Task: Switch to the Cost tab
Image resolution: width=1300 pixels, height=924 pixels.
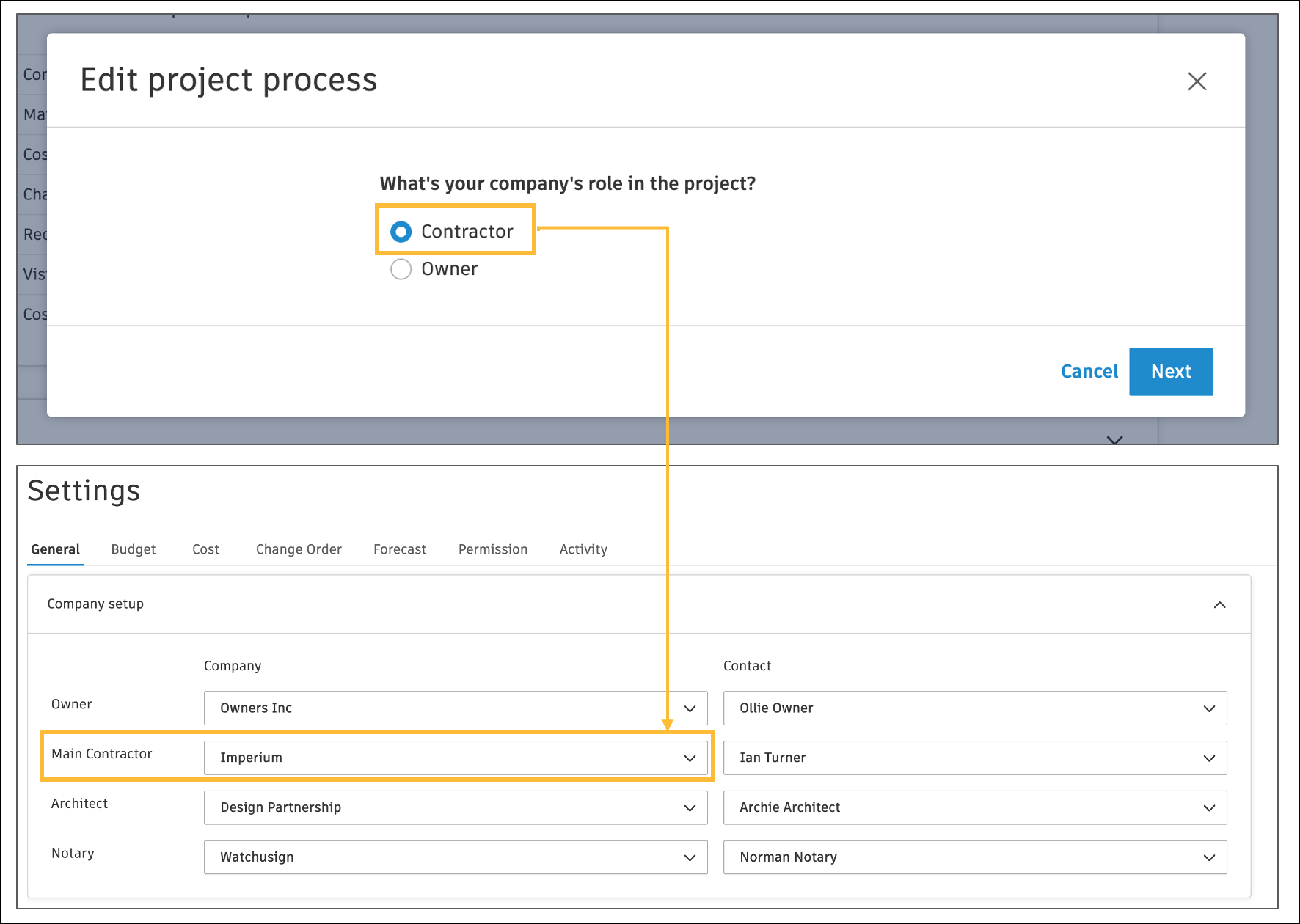Action: tap(205, 549)
